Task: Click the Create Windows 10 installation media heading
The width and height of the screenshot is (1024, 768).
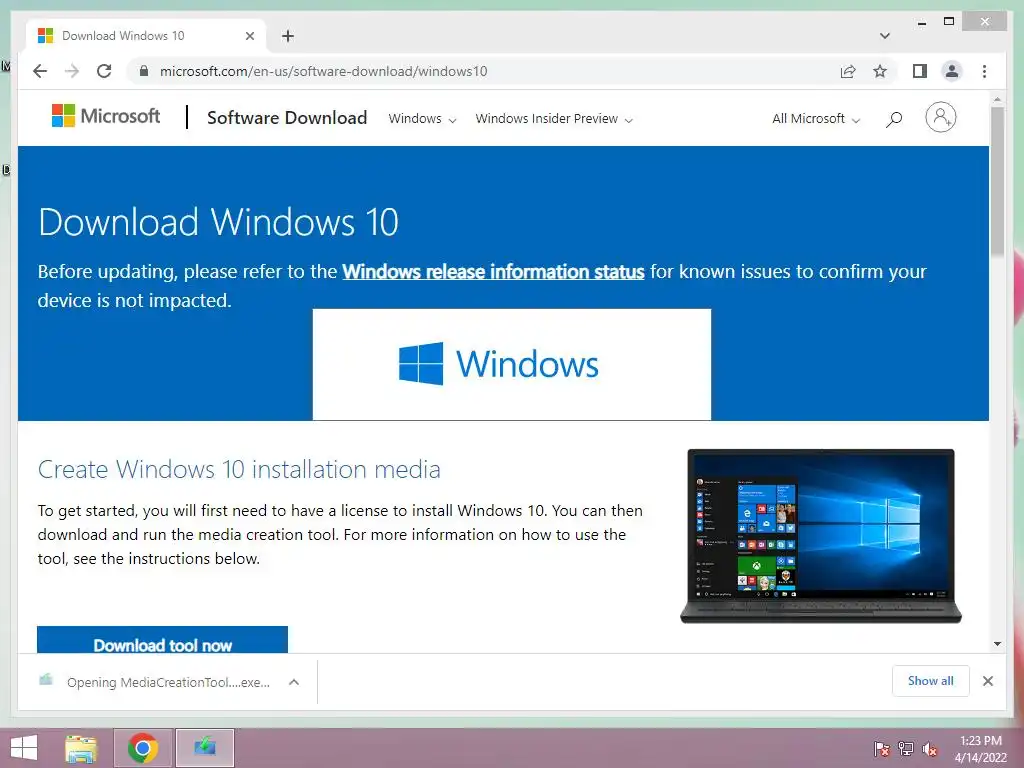Action: tap(239, 470)
